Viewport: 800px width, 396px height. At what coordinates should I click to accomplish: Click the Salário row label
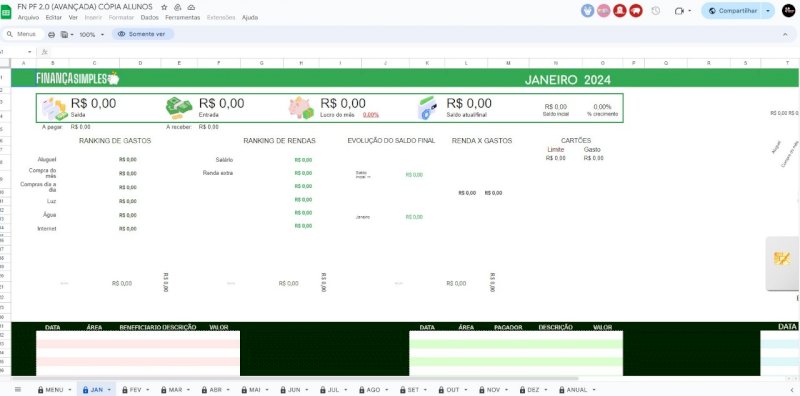point(224,160)
